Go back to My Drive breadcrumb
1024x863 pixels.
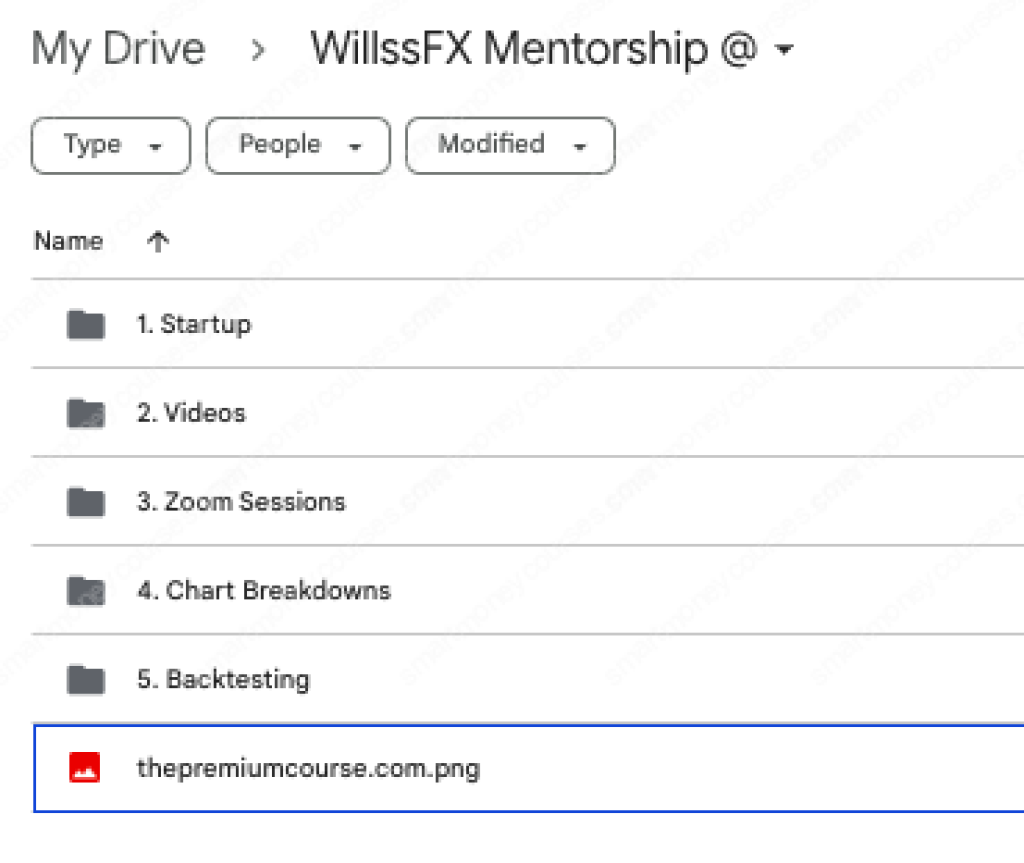coord(118,49)
